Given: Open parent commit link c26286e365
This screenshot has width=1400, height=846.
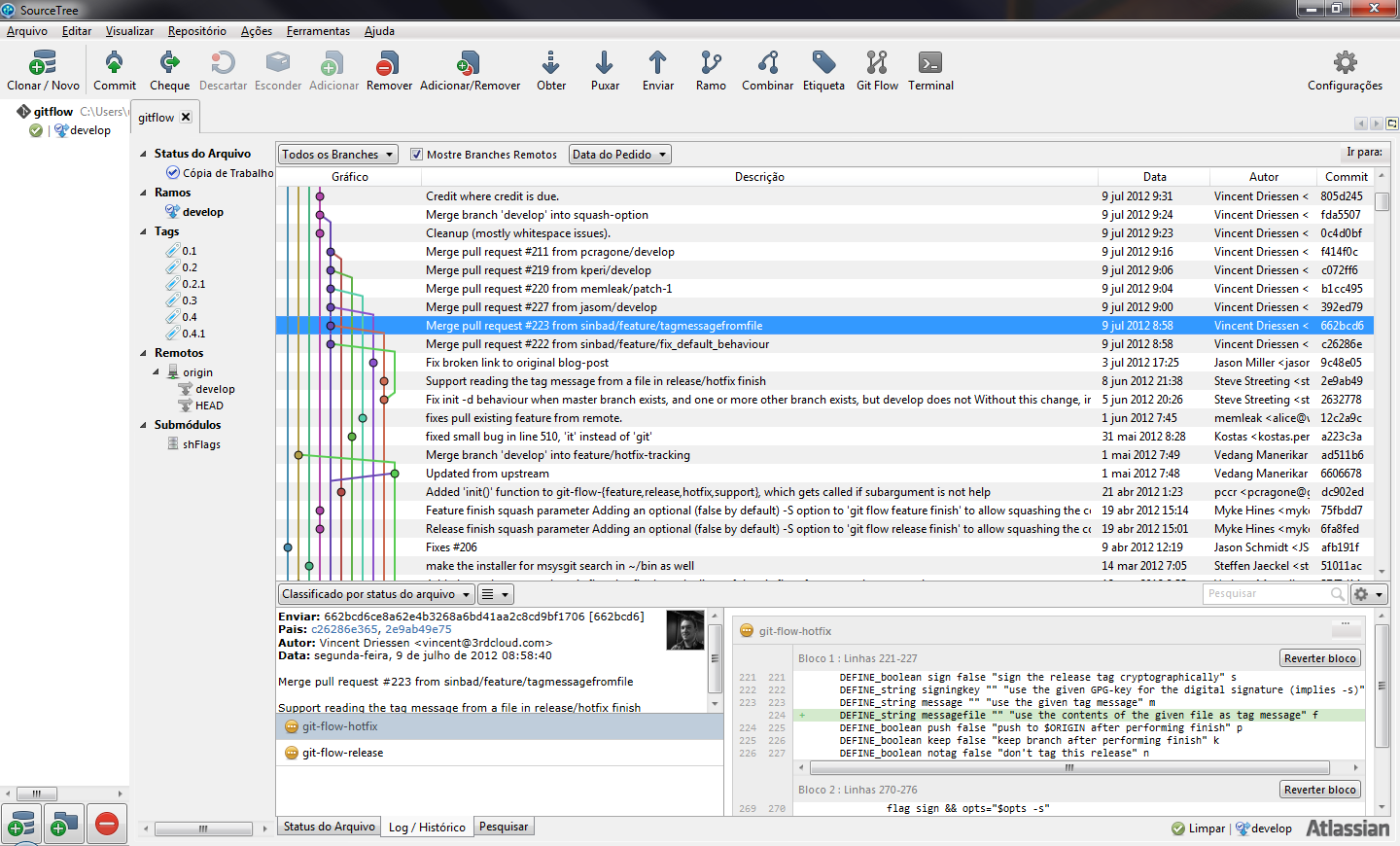Looking at the screenshot, I should point(344,629).
